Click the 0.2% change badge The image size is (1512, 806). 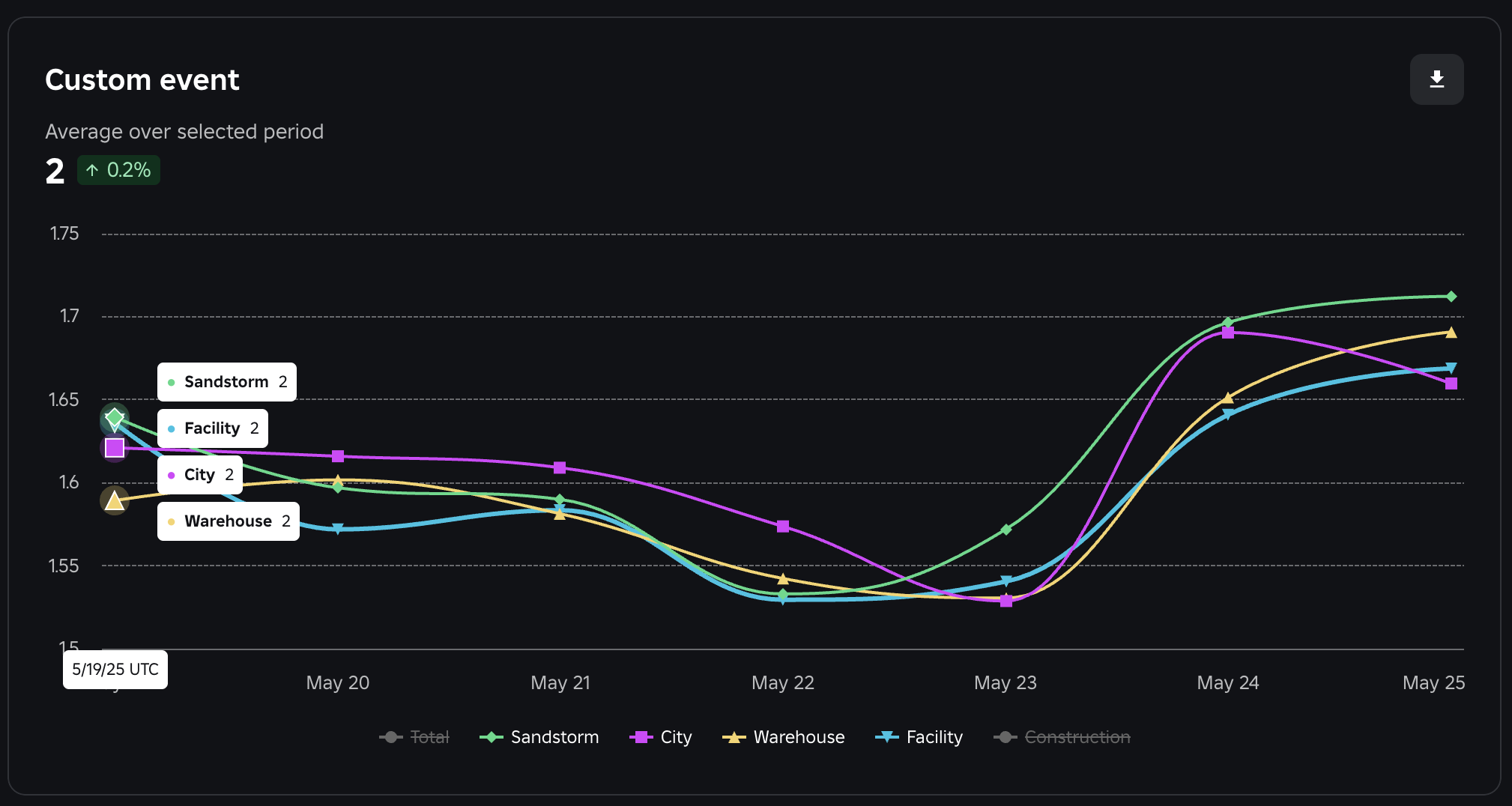(x=118, y=169)
